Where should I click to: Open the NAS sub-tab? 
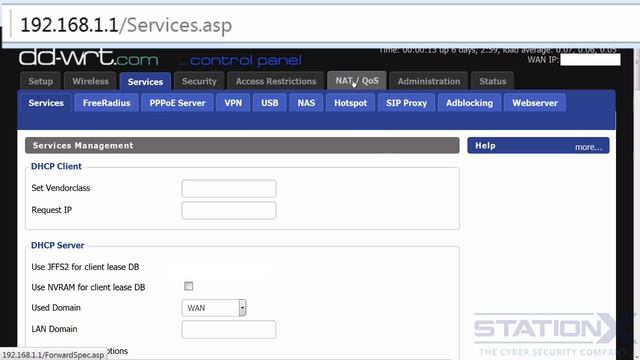coord(306,103)
